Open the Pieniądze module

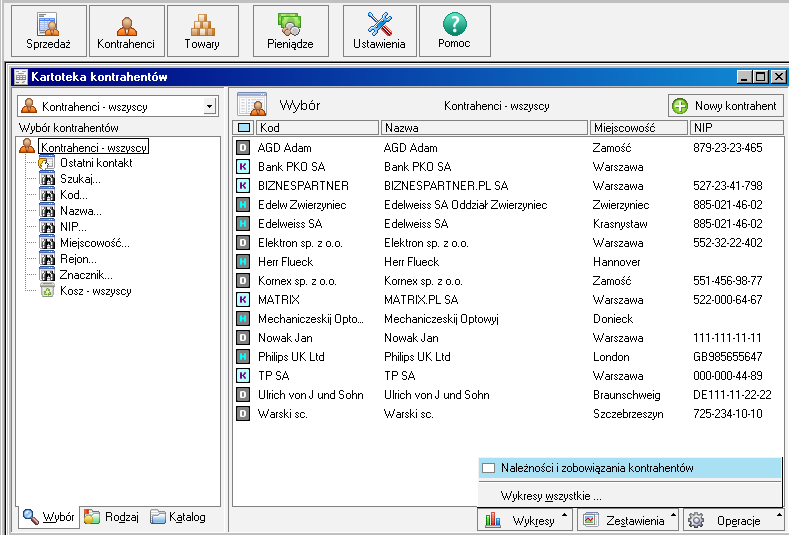pos(290,31)
